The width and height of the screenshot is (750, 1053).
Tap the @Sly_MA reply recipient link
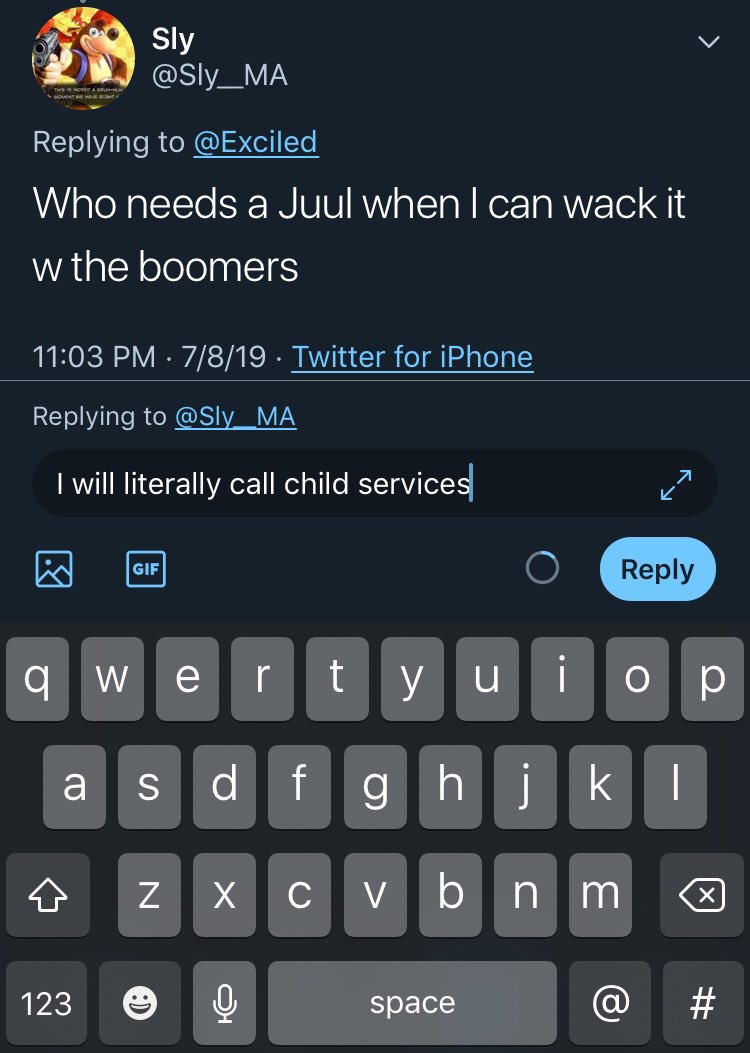coord(235,416)
